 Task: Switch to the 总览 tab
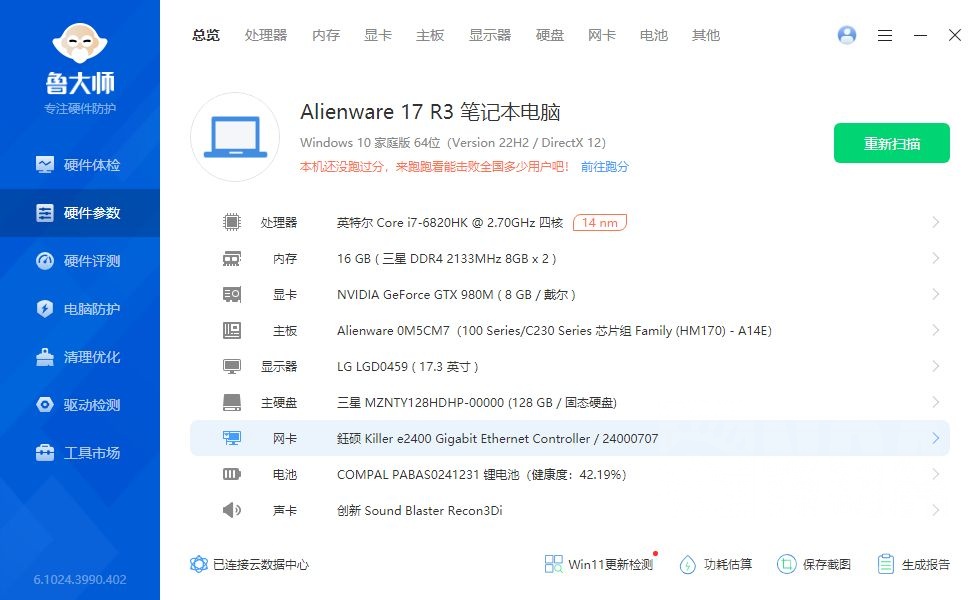pos(206,36)
